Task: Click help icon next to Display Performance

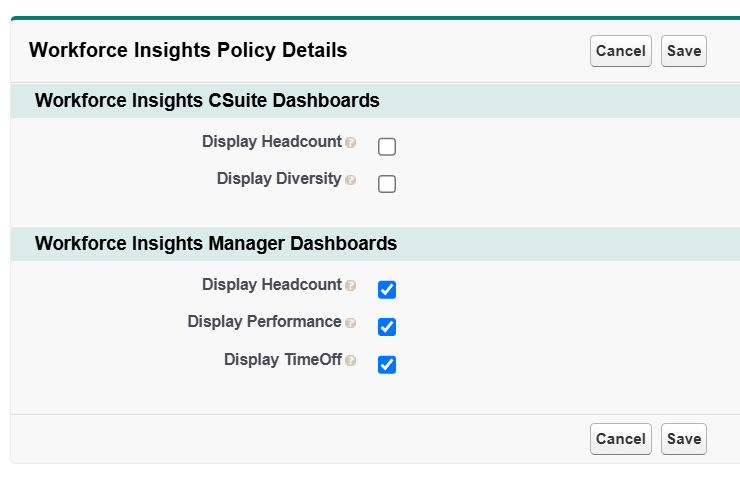Action: point(350,323)
